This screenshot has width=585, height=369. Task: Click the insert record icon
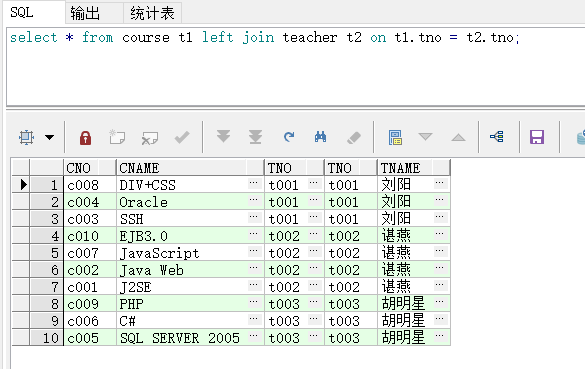click(117, 137)
